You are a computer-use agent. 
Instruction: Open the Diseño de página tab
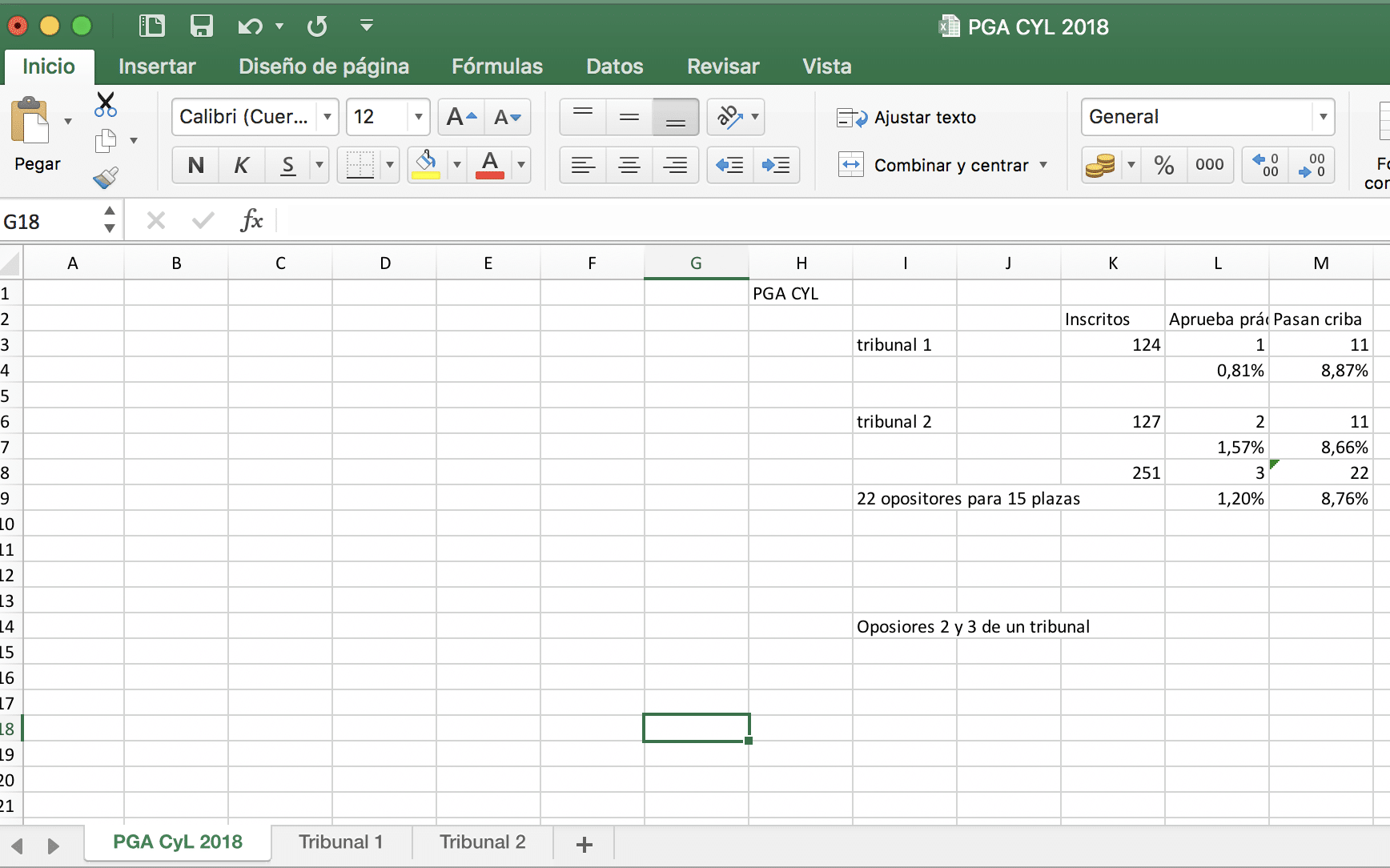coord(324,66)
